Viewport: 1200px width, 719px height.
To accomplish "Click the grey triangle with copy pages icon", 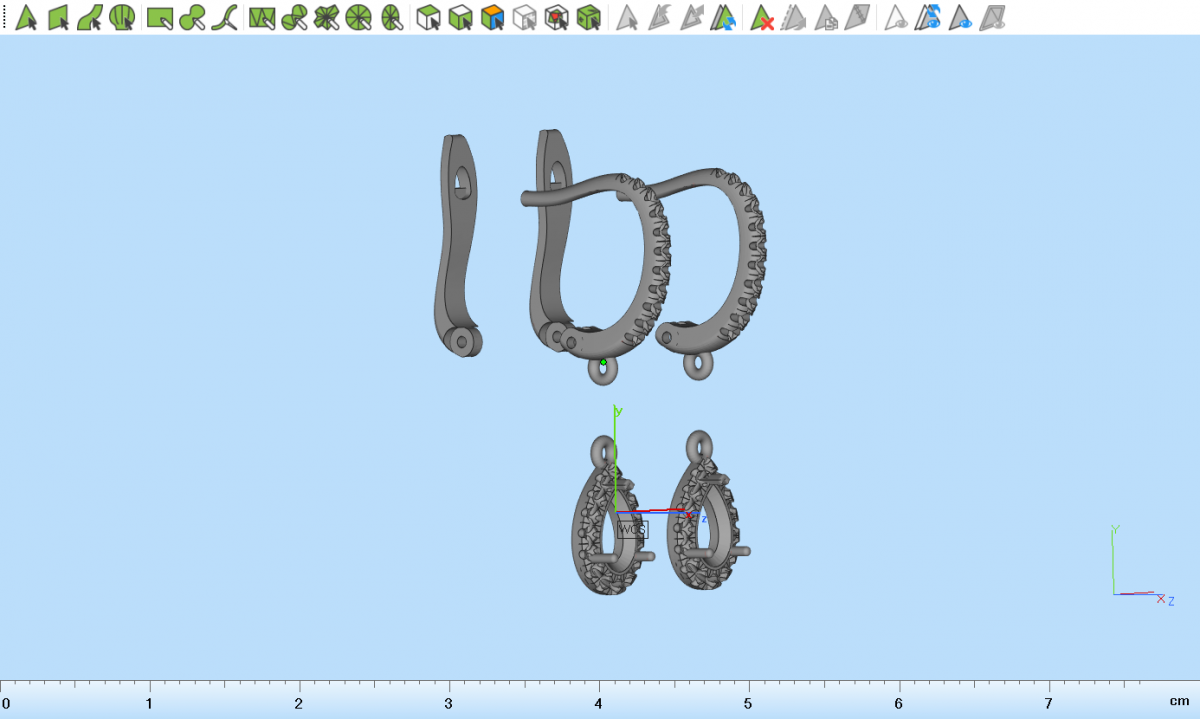I will click(x=826, y=17).
